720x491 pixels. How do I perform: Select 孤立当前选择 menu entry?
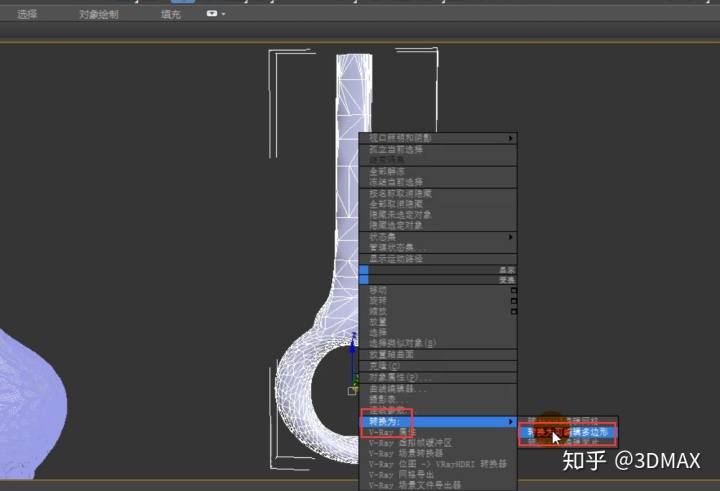[438, 149]
